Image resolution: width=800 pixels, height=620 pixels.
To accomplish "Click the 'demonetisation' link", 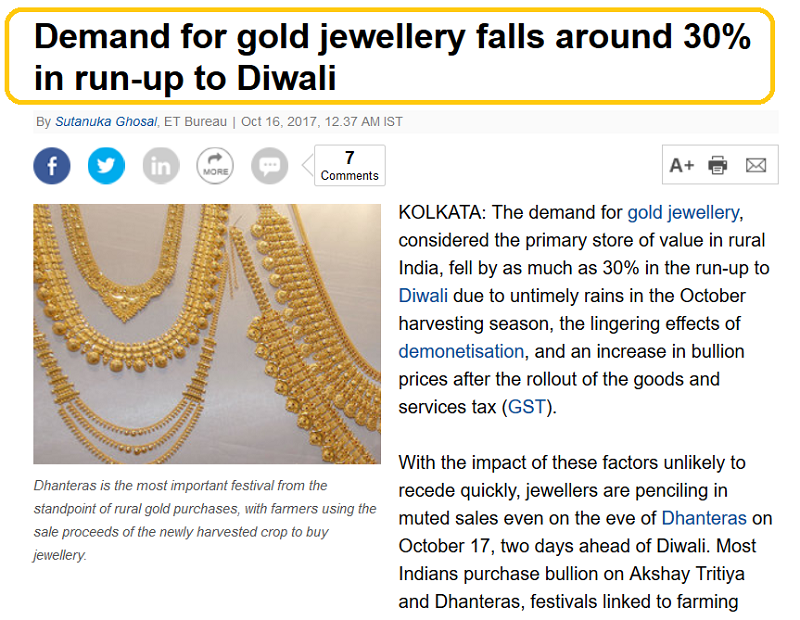I will coord(461,351).
